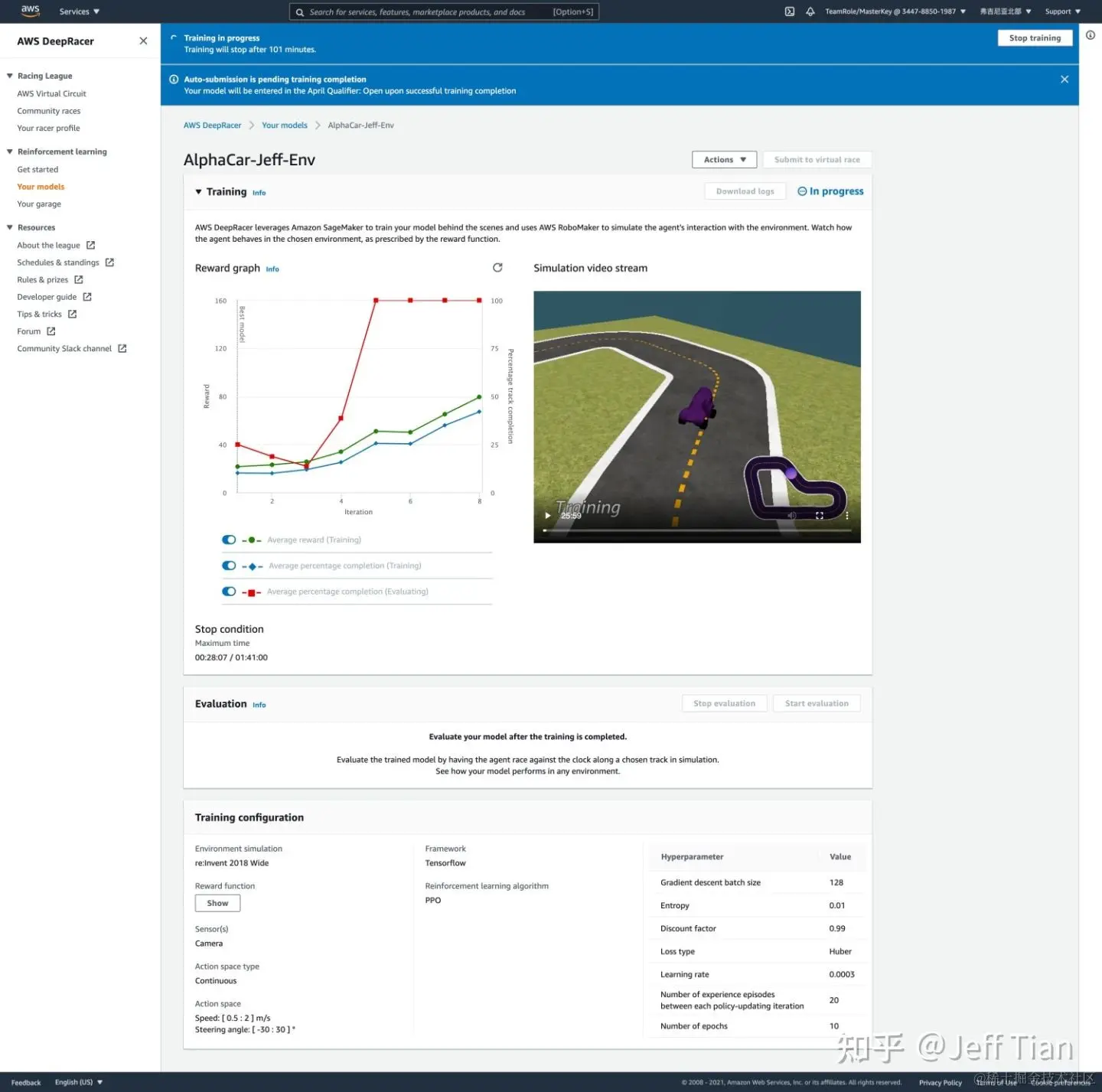Open Your racer profile
Viewport: 1102px width, 1092px height.
[x=49, y=129]
